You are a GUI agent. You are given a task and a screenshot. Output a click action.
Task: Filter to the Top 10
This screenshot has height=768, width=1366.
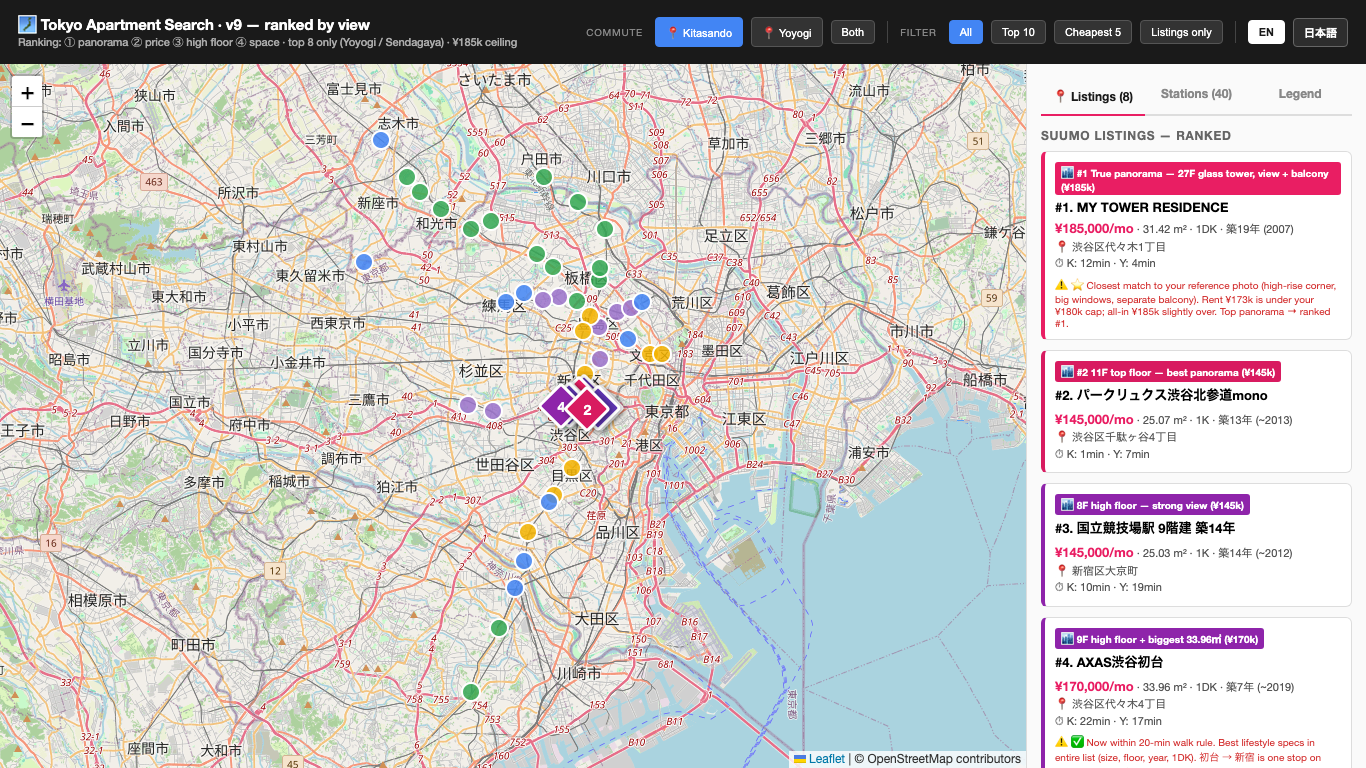1019,32
